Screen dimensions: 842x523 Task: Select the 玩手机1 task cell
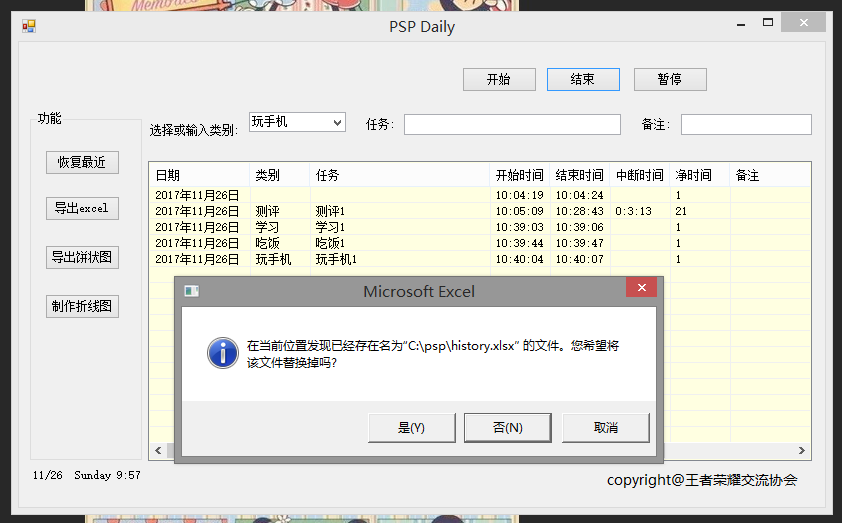coord(399,259)
